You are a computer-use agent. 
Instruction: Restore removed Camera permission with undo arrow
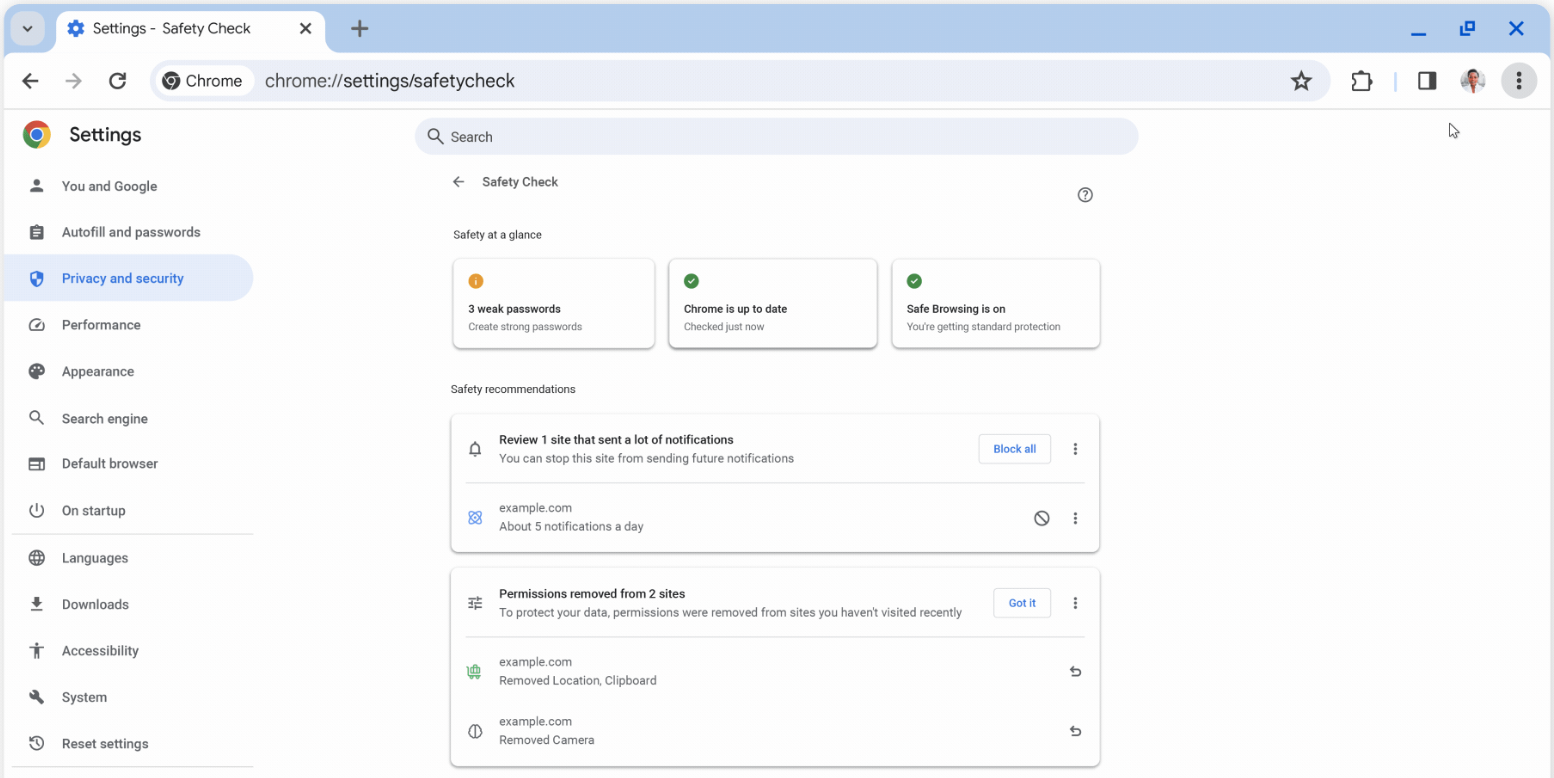(x=1075, y=731)
